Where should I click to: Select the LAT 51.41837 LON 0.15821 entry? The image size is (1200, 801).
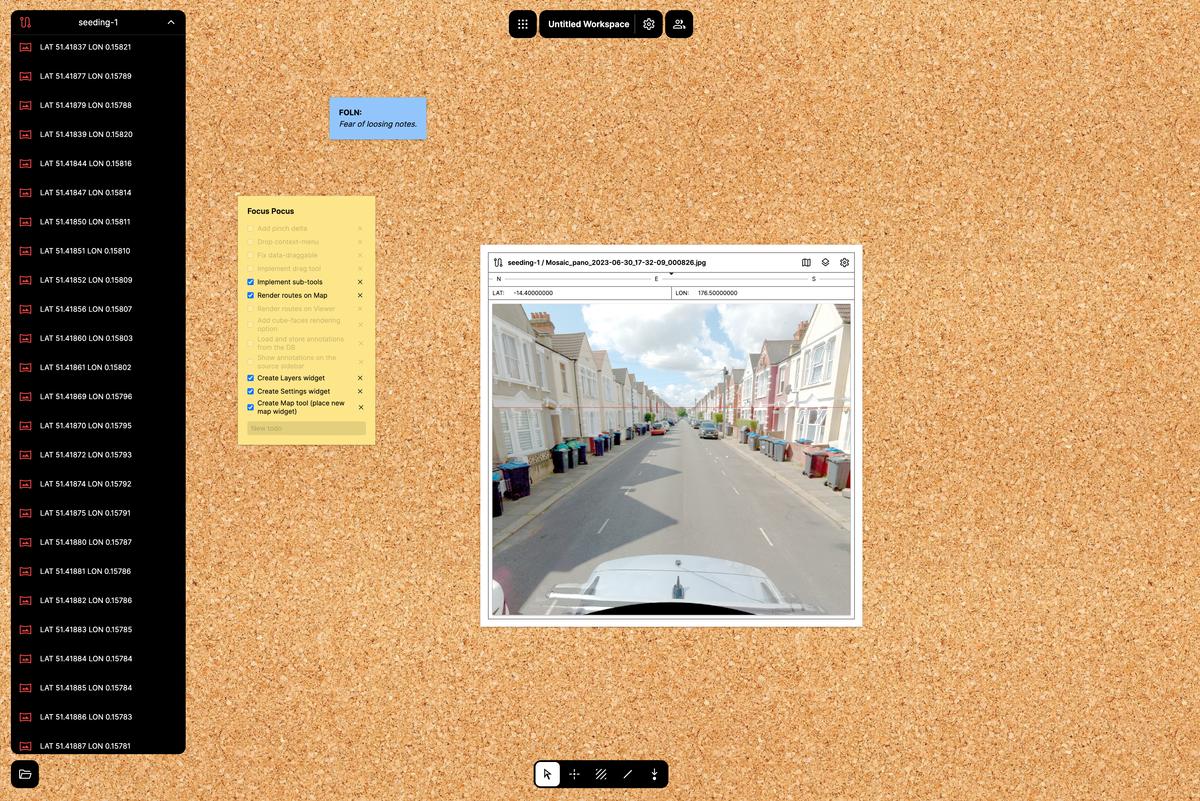tap(85, 47)
